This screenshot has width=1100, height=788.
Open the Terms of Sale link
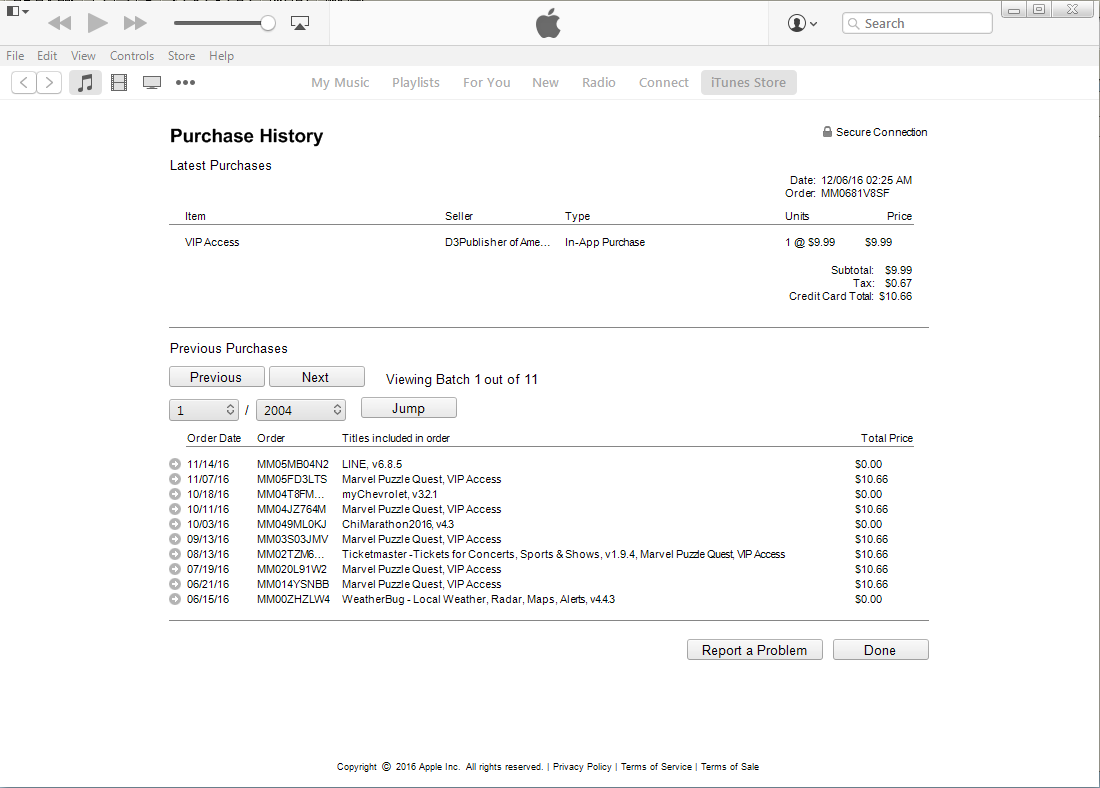(x=730, y=767)
